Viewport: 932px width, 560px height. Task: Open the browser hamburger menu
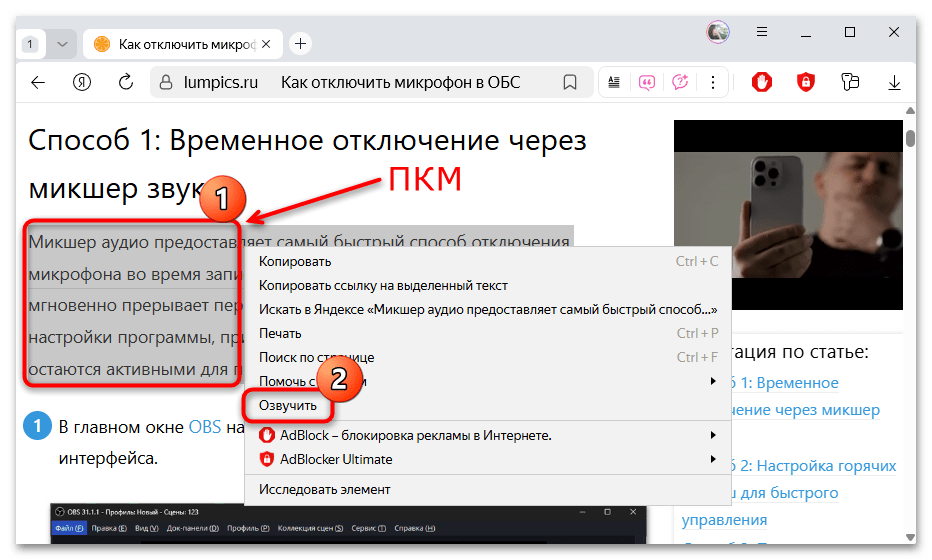click(761, 32)
